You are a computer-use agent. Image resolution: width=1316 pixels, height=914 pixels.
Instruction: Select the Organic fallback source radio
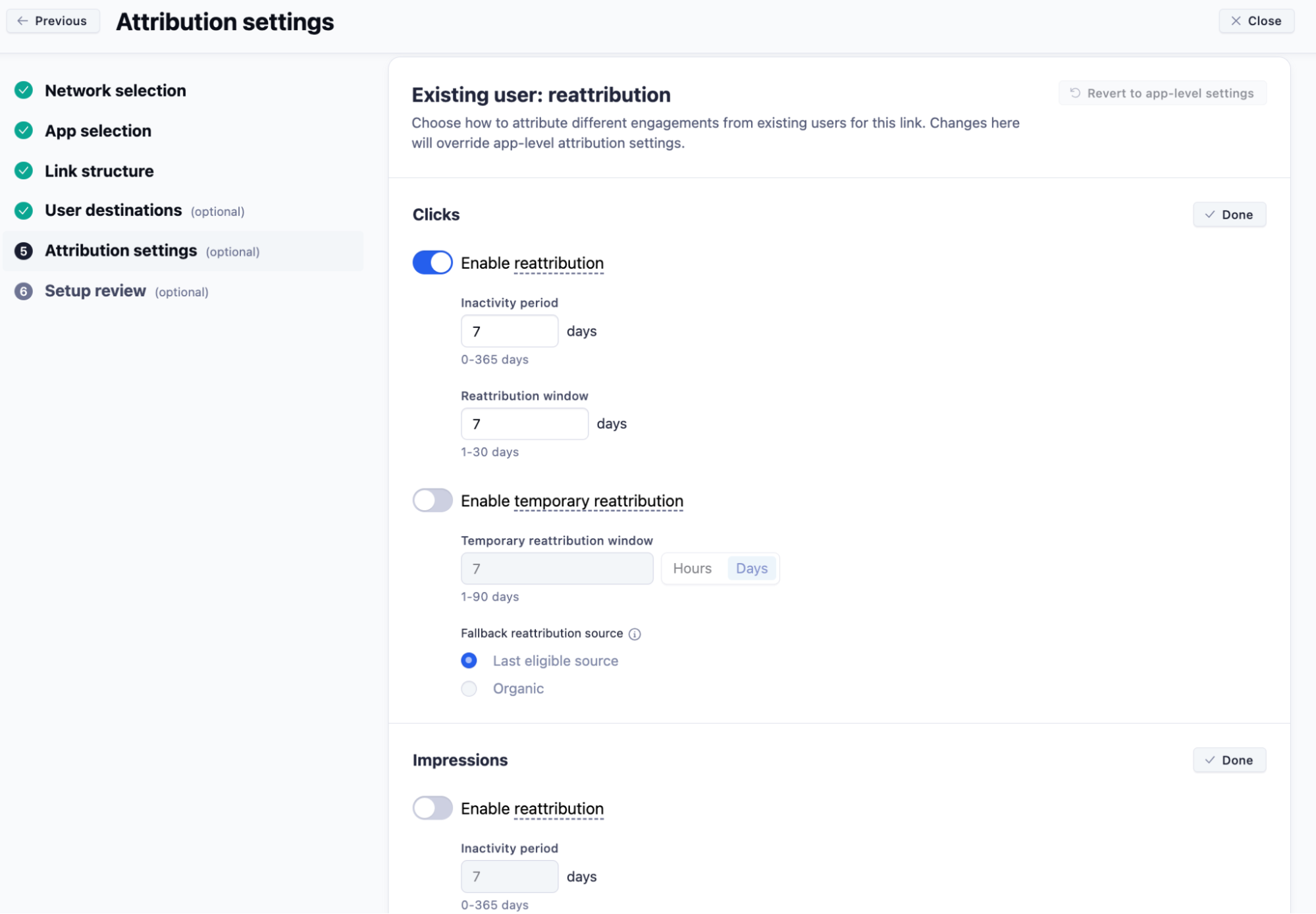point(469,688)
